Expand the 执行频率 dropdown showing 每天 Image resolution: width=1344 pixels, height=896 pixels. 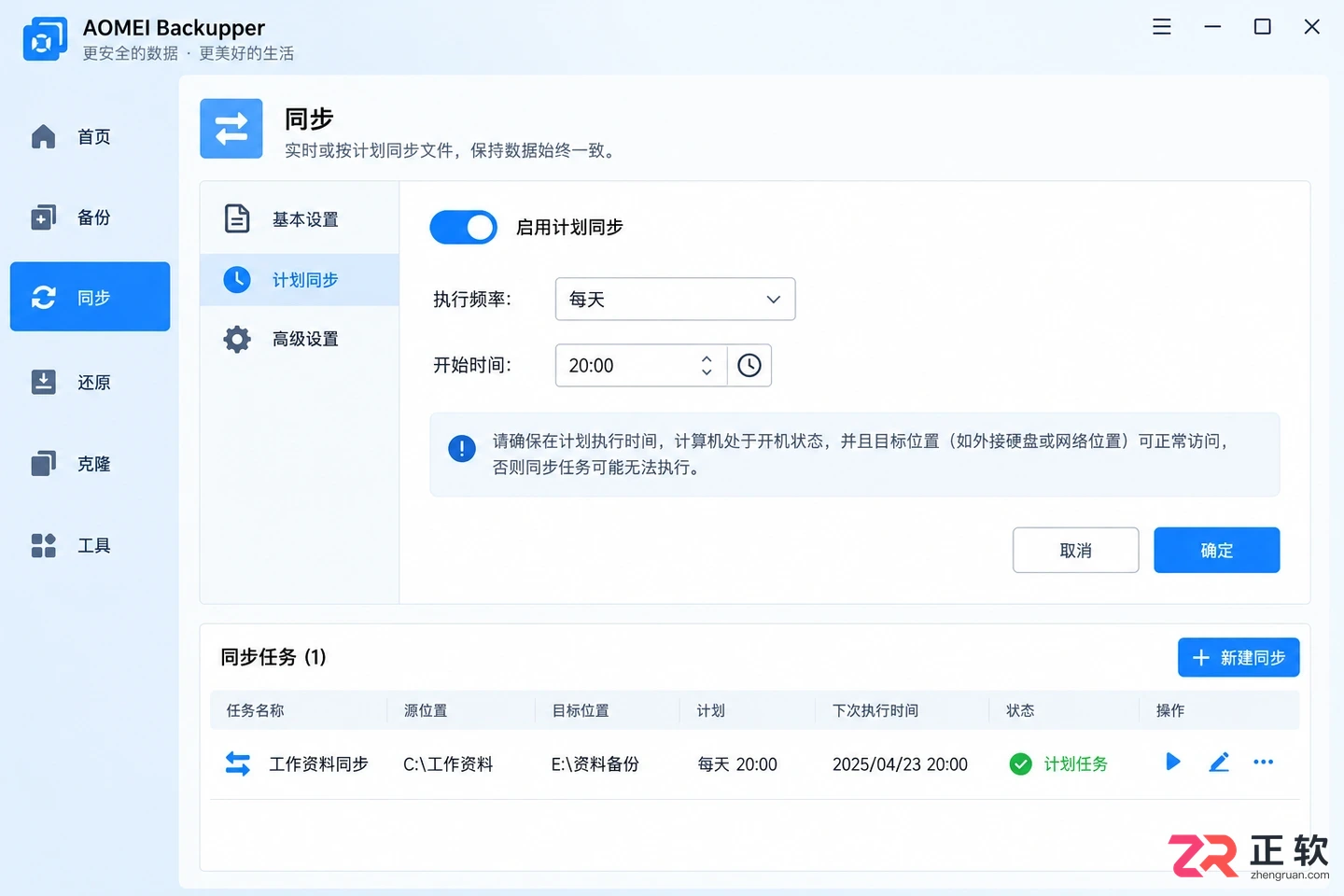pyautogui.click(x=675, y=299)
